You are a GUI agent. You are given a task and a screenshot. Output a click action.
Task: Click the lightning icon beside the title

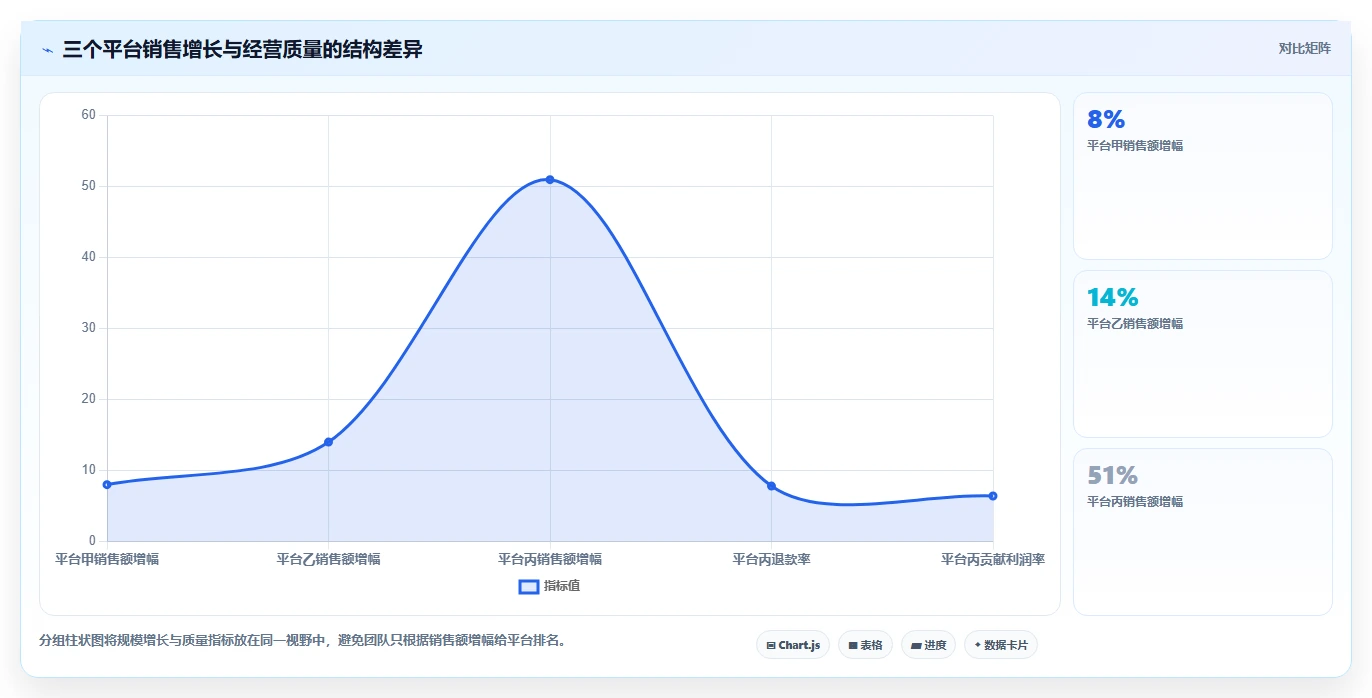click(47, 49)
